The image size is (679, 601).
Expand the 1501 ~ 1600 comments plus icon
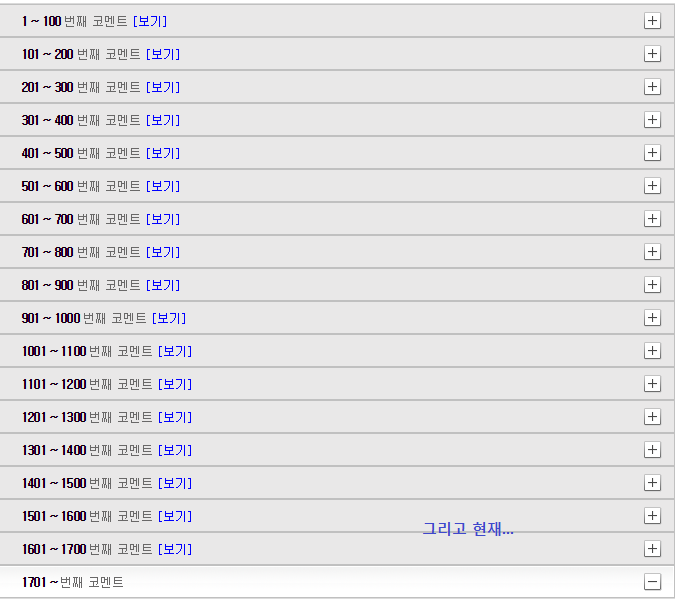(x=652, y=516)
